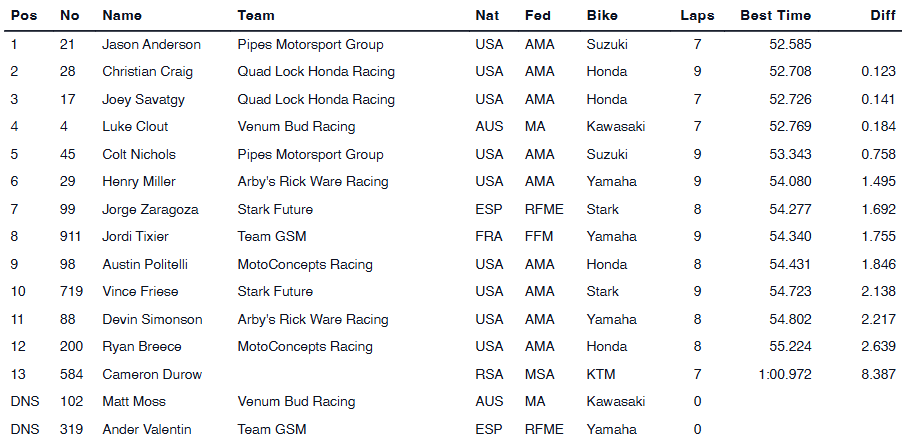Click Venum Bud Racing in Matt Moss row
Viewport: 913px width, 448px height.
point(296,402)
